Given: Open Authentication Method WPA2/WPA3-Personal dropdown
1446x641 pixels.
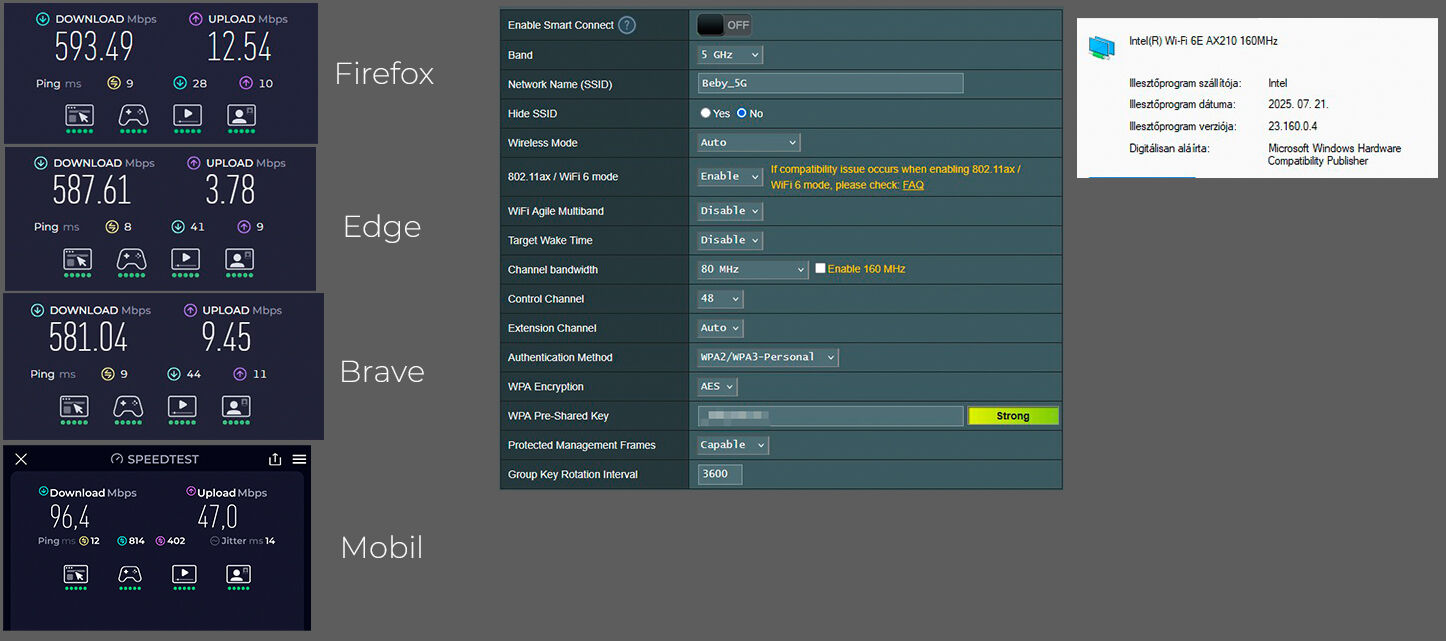Looking at the screenshot, I should click(x=768, y=357).
